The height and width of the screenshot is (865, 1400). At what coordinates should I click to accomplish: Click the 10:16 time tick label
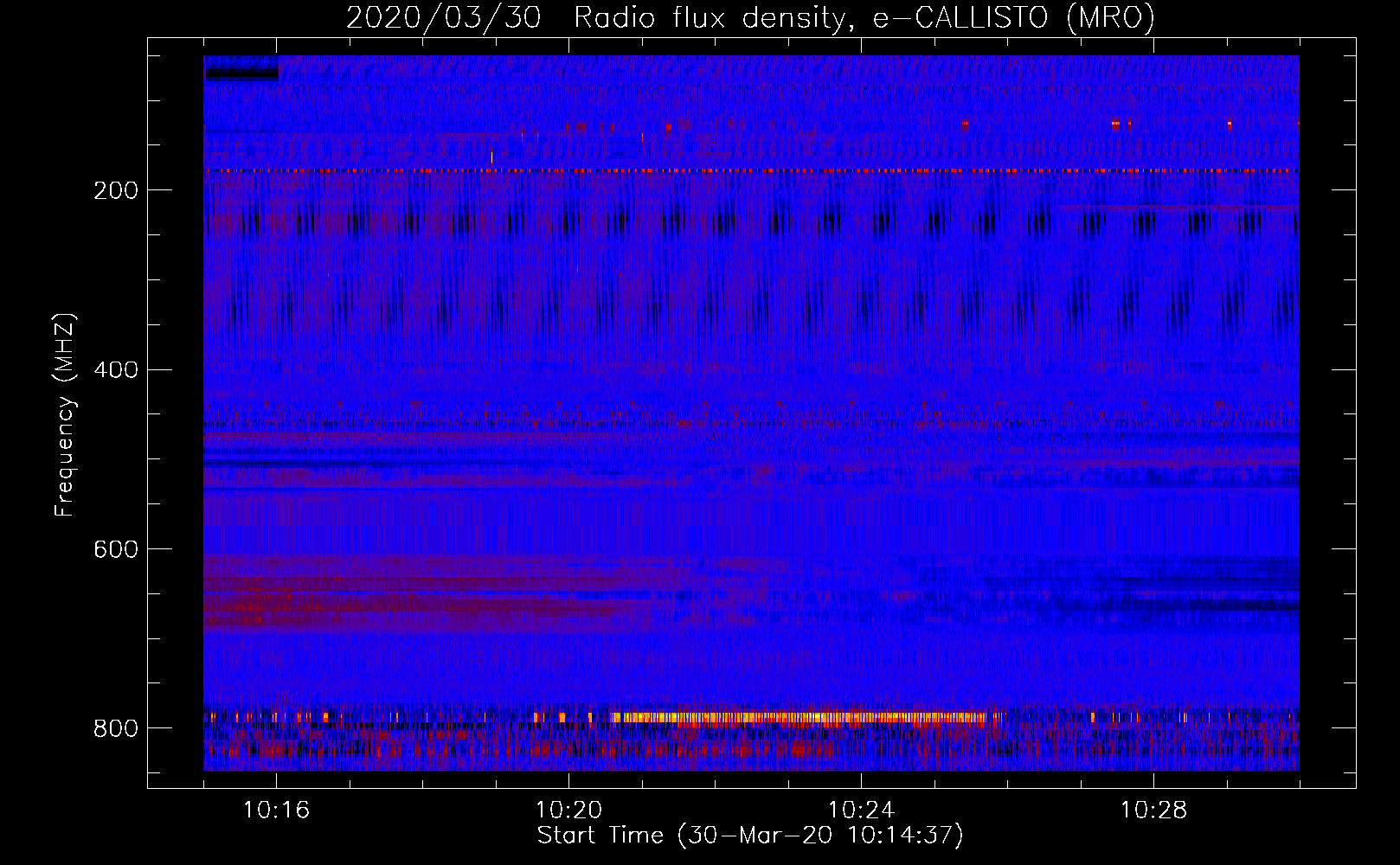(x=276, y=811)
